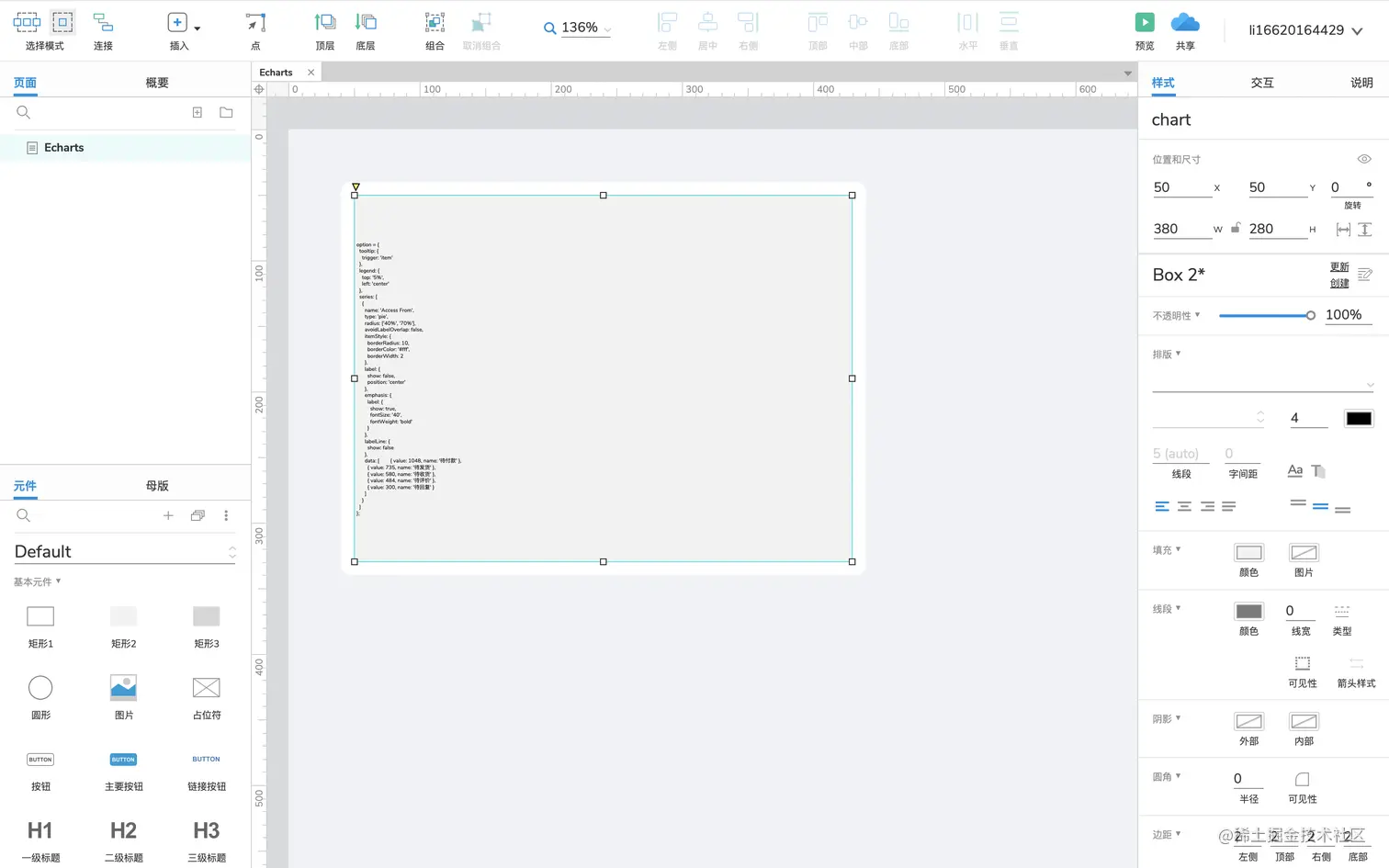Adjust the opacity slider handle
1389x868 pixels.
click(1311, 316)
